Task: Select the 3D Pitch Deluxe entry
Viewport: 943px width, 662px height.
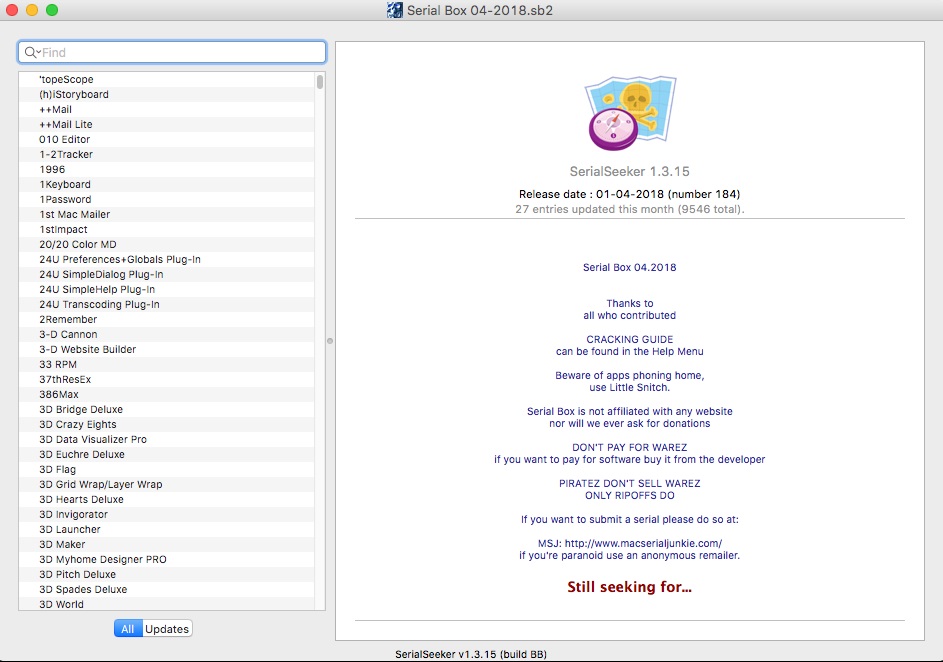Action: 167,575
